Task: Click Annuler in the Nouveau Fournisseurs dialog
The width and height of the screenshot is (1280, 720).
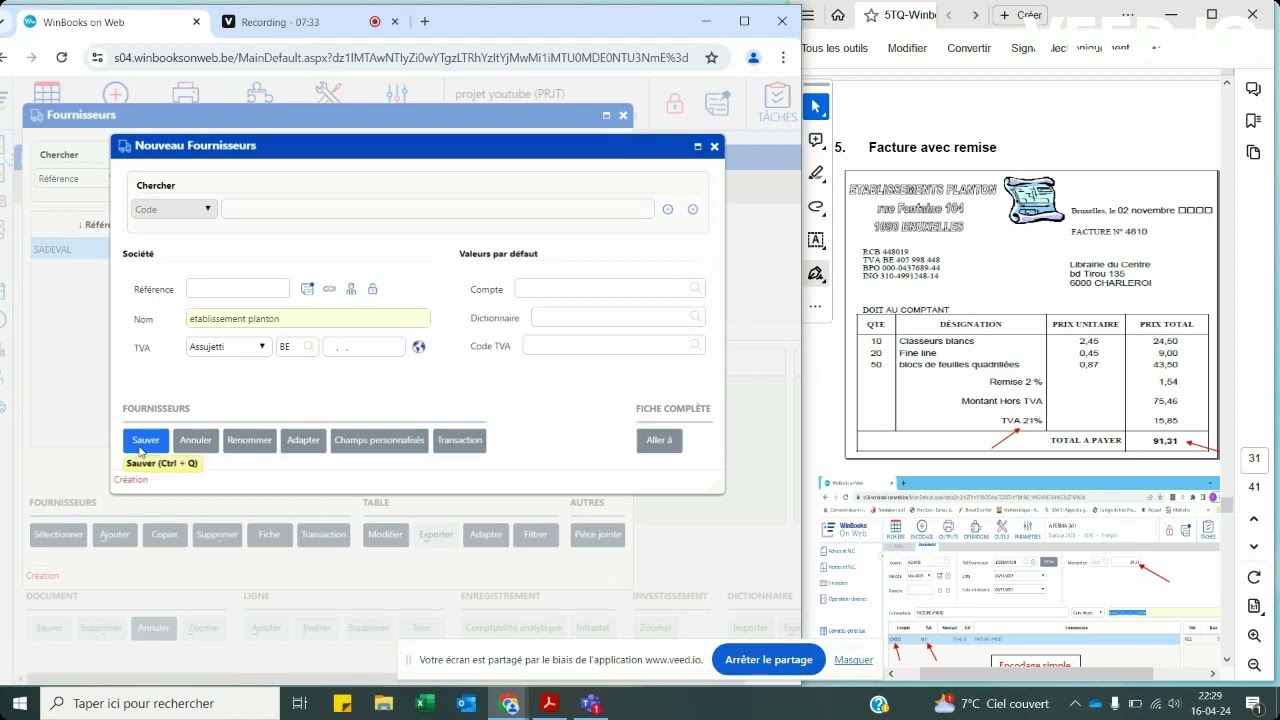Action: pos(196,440)
